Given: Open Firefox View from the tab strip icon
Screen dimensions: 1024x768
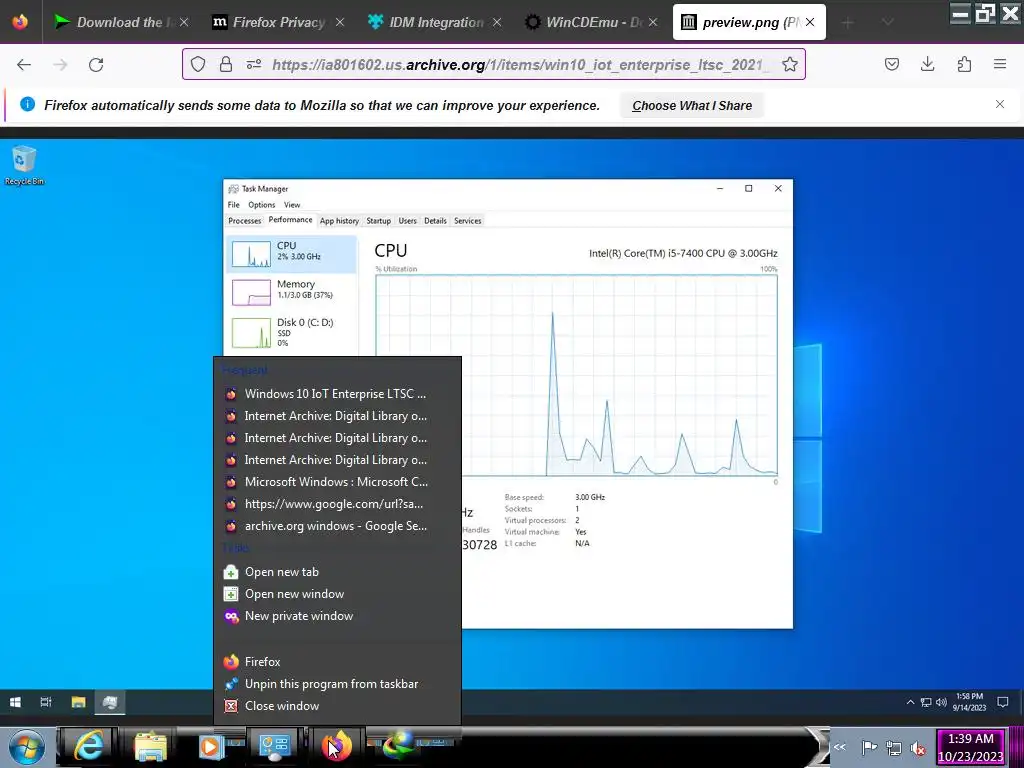Looking at the screenshot, I should [x=20, y=22].
